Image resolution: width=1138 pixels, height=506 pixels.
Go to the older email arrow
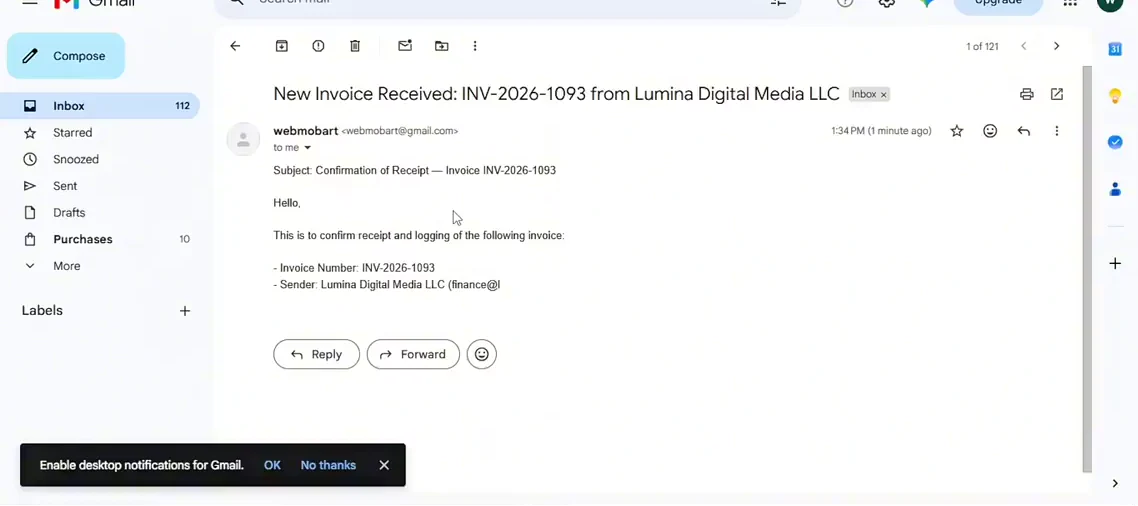(x=1056, y=46)
